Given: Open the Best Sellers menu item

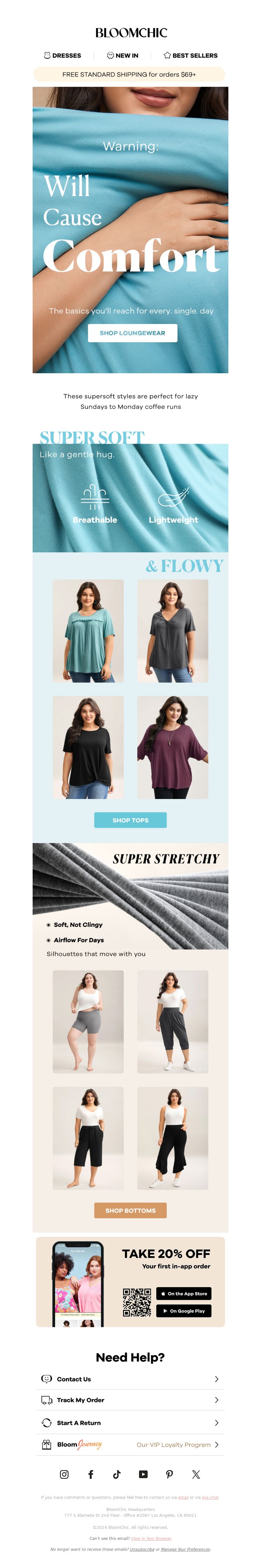Looking at the screenshot, I should pos(191,55).
